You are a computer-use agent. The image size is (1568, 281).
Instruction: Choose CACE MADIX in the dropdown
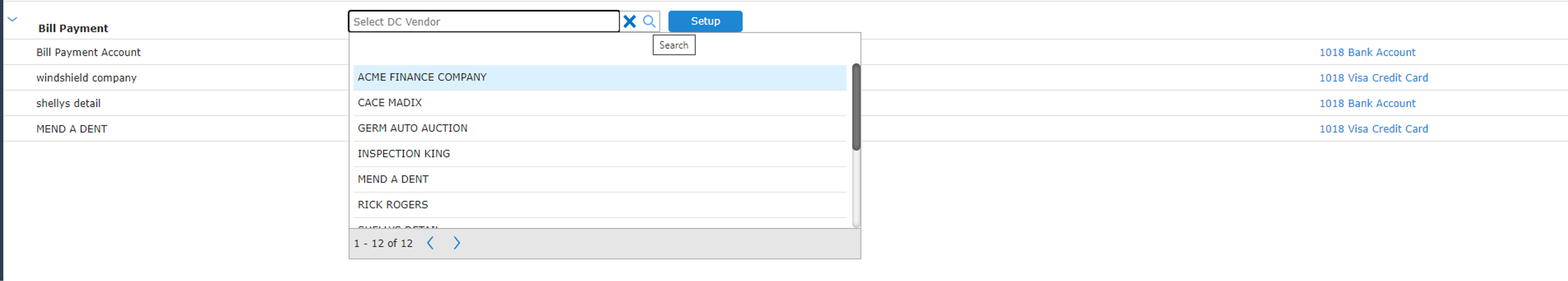[599, 103]
